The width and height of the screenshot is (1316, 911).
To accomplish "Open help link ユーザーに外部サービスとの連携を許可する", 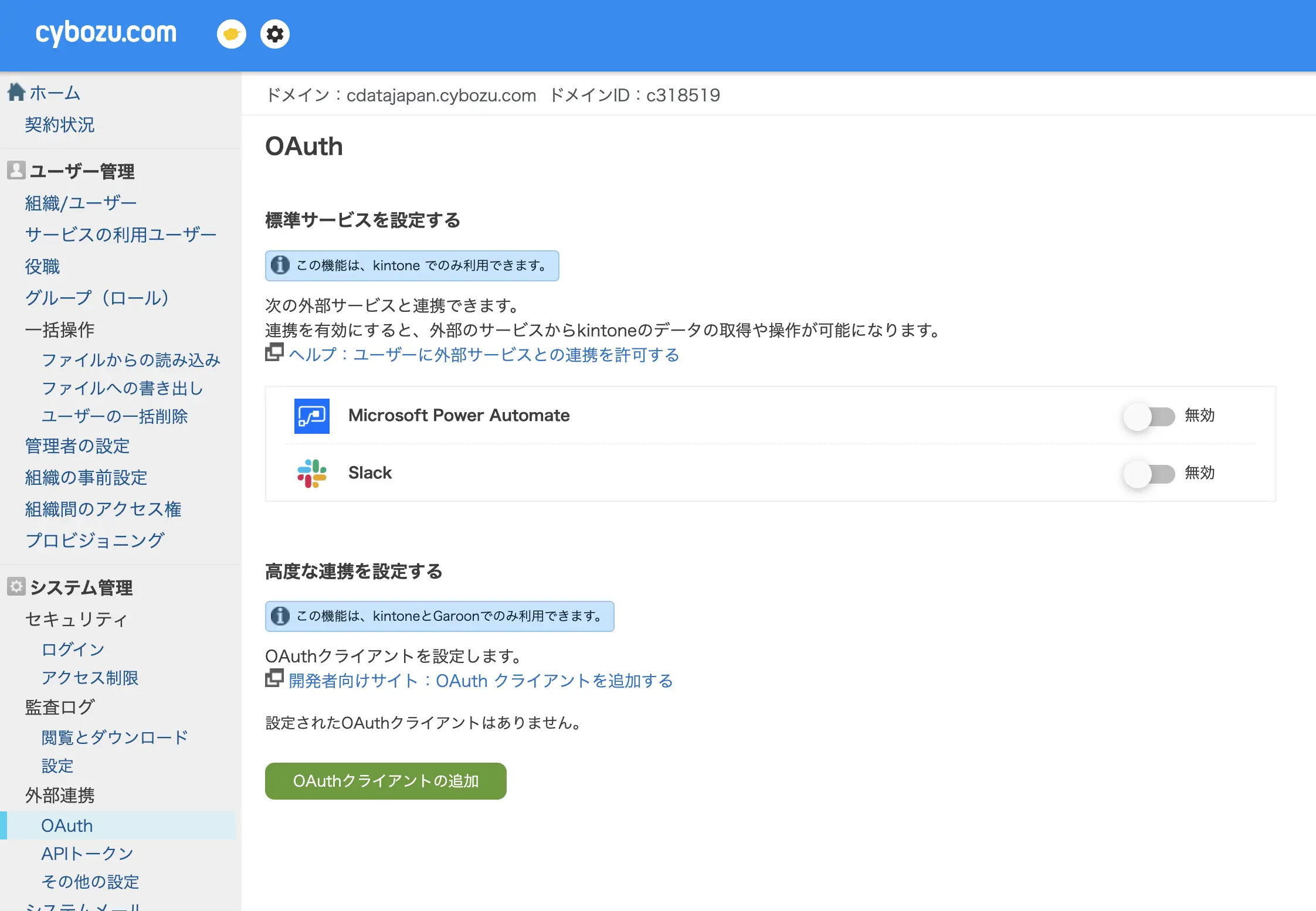I will coord(484,355).
